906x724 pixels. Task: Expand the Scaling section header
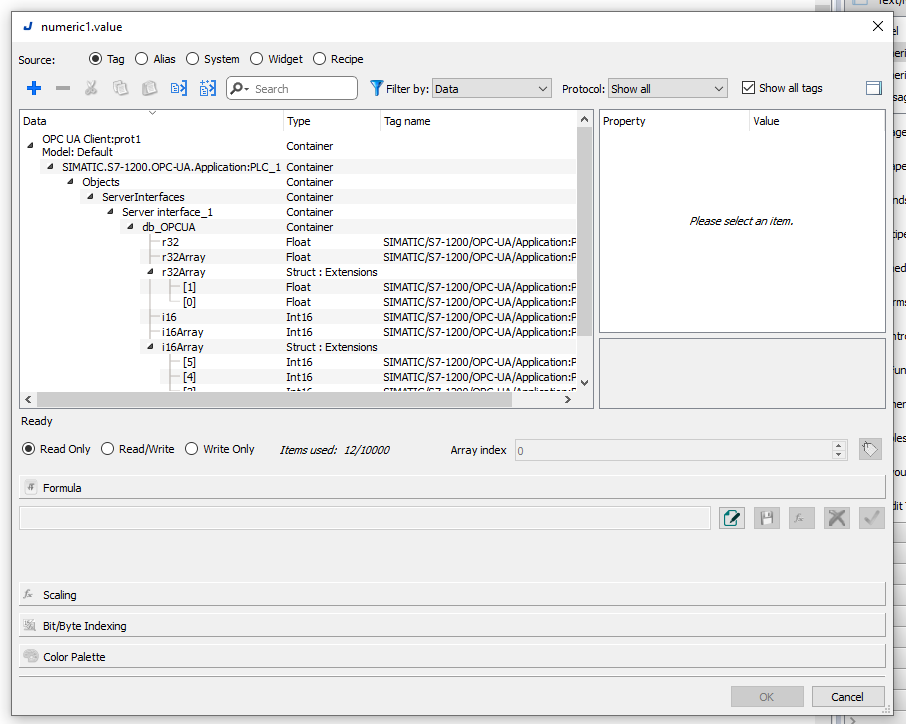[452, 595]
